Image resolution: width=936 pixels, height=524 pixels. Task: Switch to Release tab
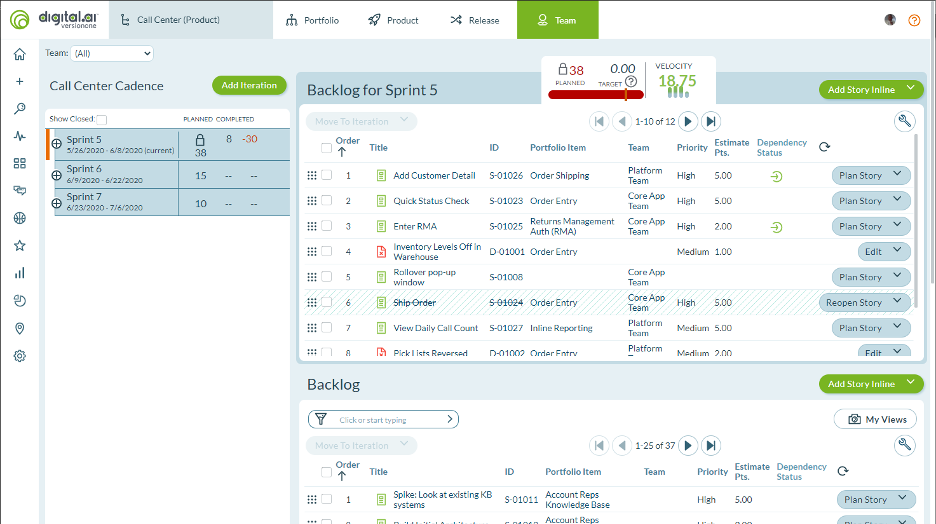[475, 20]
